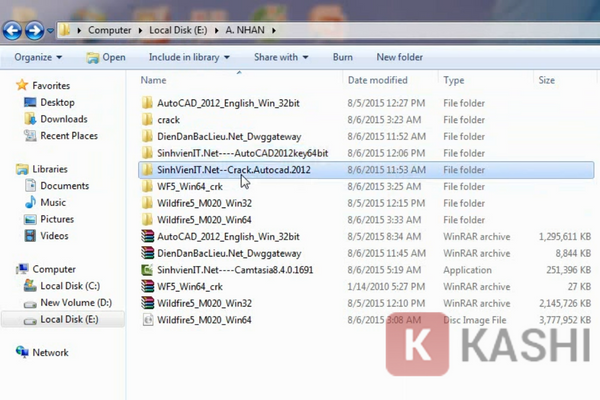This screenshot has height=400, width=600.
Task: Click the 27 KB size value
Action: 579,286
